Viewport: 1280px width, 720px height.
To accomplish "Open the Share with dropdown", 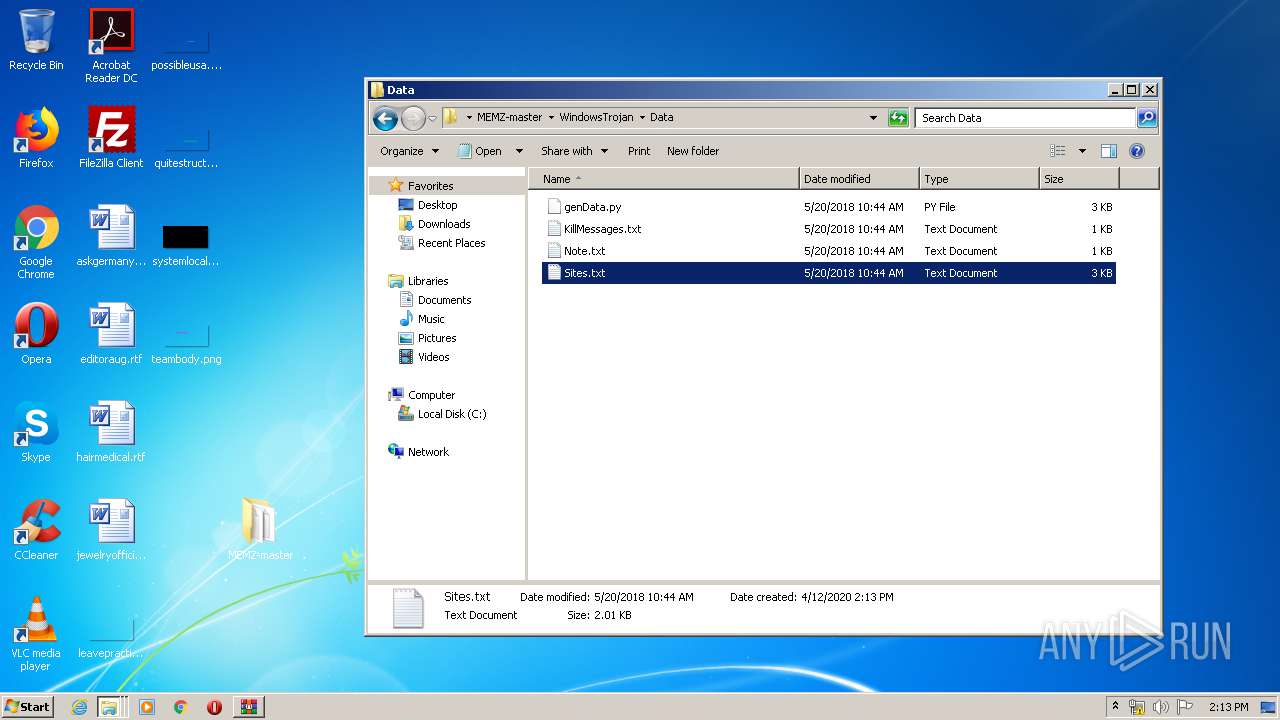I will pyautogui.click(x=574, y=151).
